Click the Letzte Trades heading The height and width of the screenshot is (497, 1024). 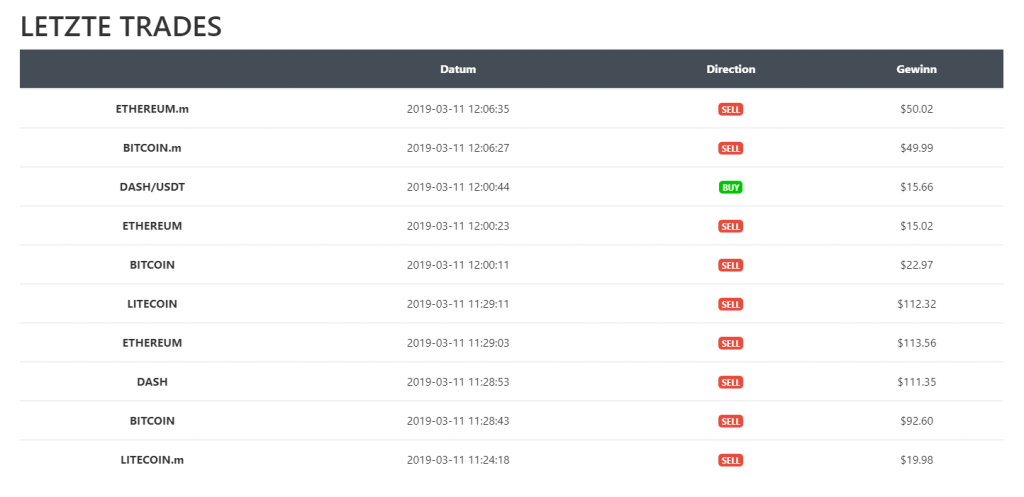tap(121, 27)
